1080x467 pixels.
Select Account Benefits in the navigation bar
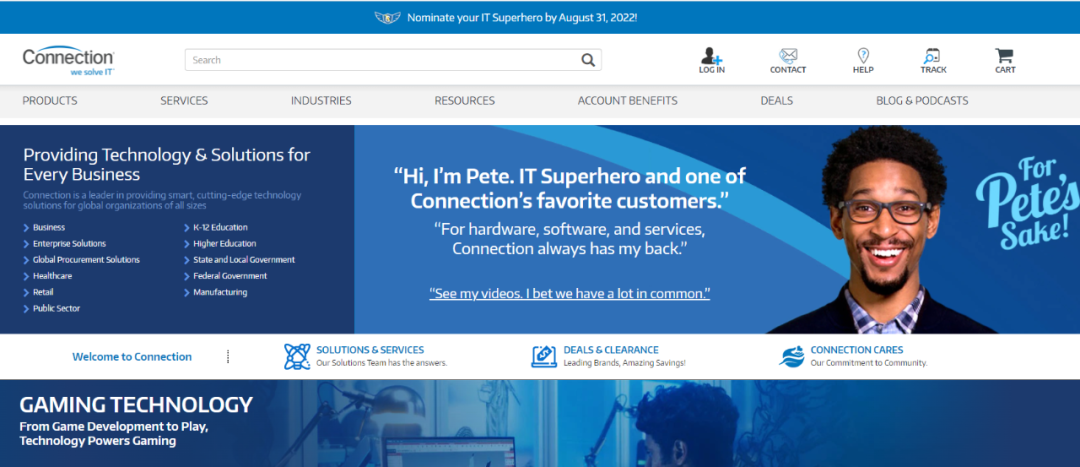(627, 101)
